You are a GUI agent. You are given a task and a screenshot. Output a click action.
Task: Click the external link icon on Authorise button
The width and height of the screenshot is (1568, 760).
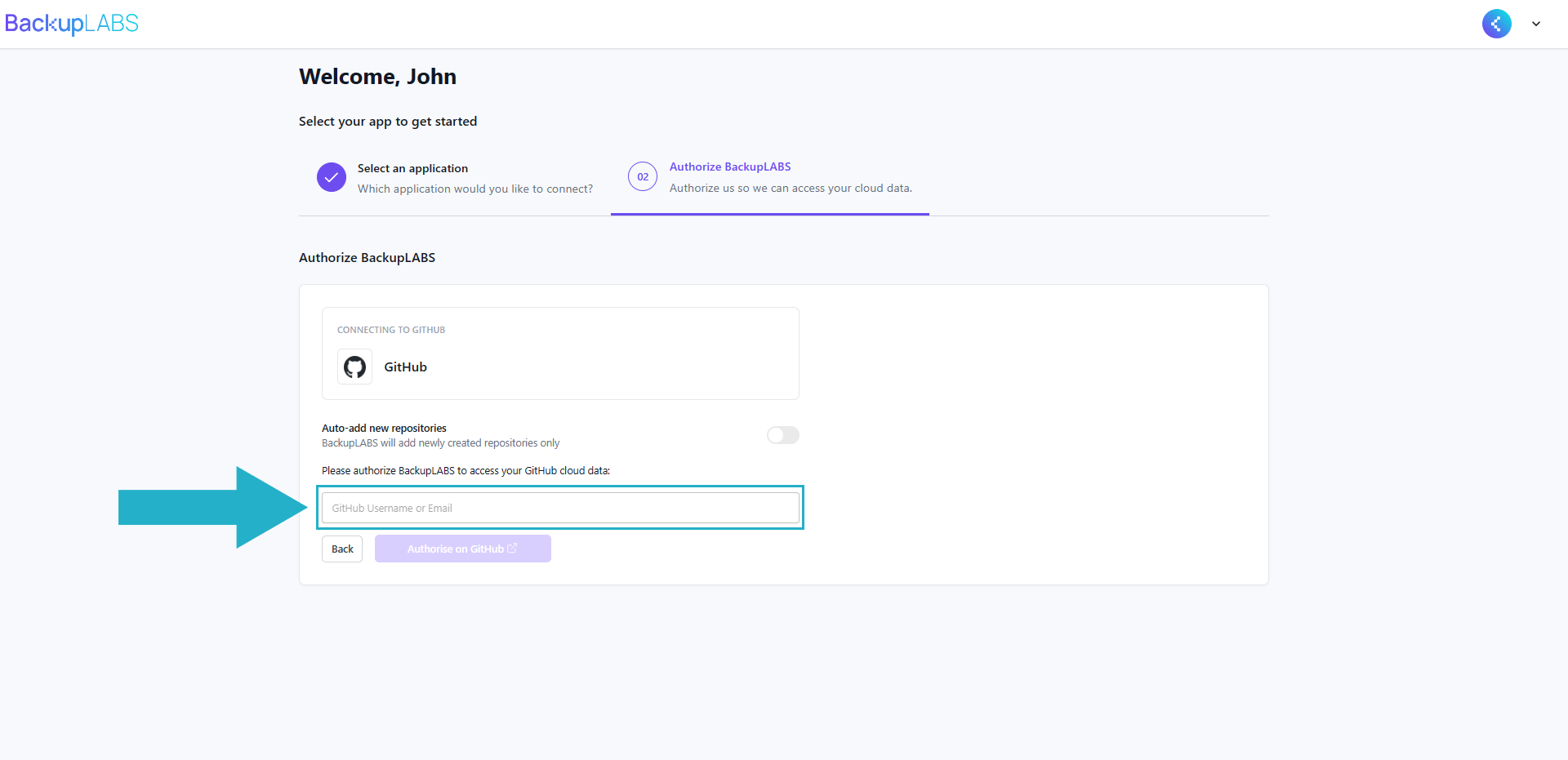coord(512,549)
